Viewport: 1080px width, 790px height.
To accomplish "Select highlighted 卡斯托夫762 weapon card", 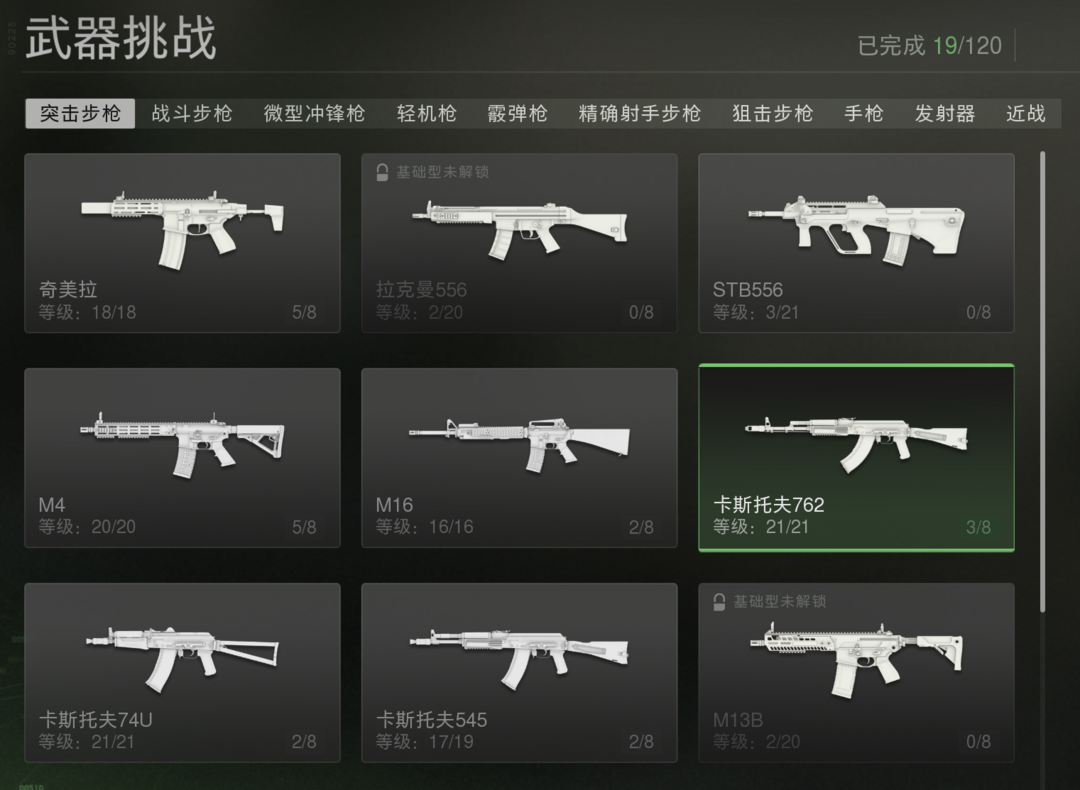I will click(856, 458).
